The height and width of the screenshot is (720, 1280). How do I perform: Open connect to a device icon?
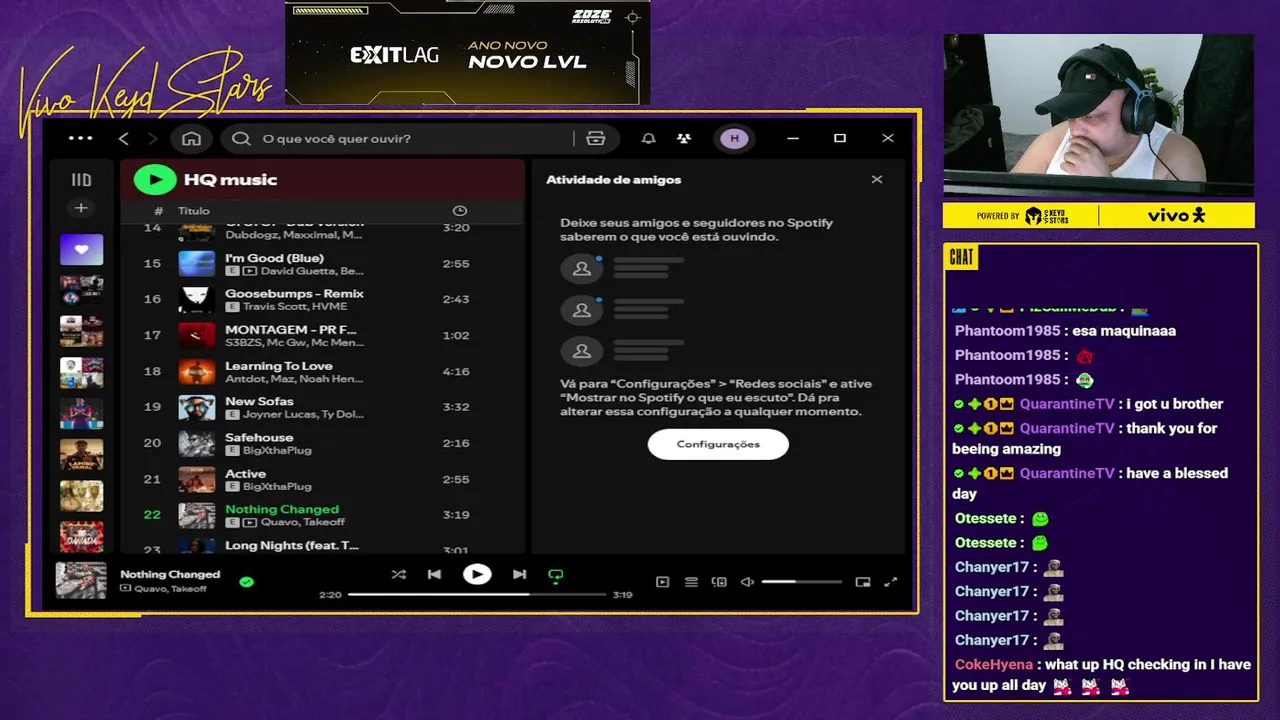click(x=719, y=582)
